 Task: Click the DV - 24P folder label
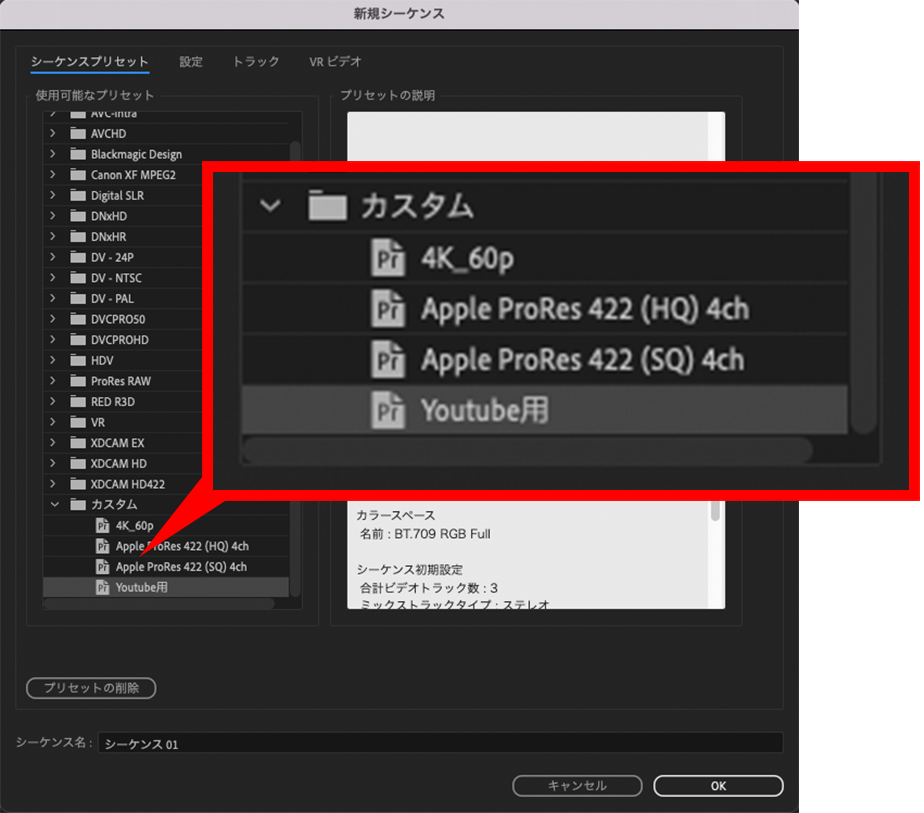point(113,257)
